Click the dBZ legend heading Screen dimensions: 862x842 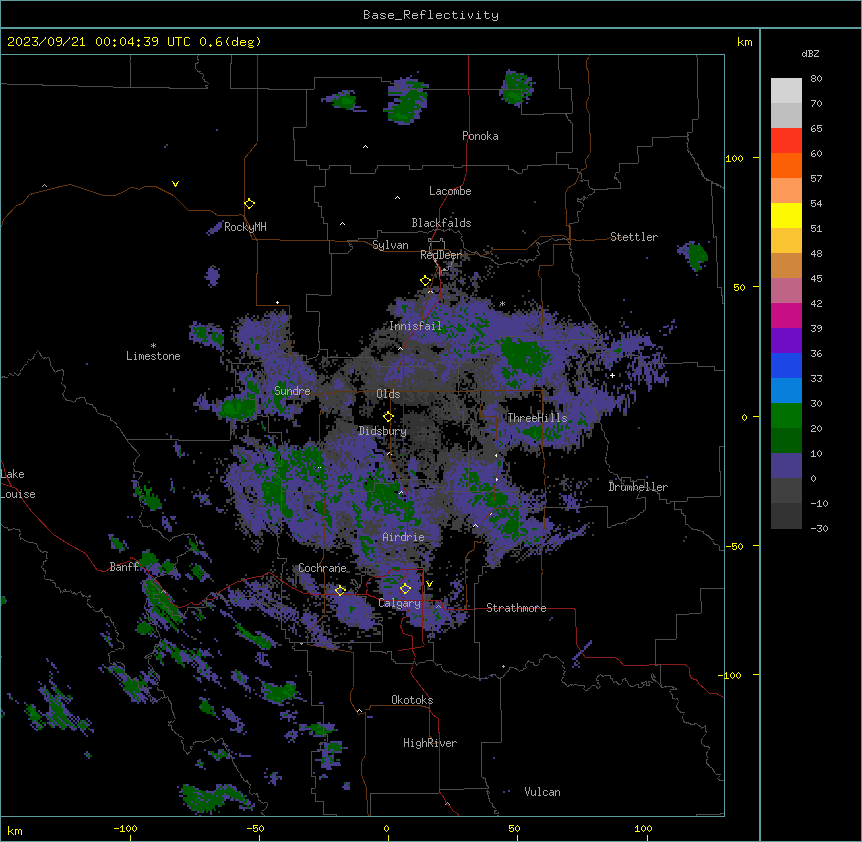pos(810,53)
